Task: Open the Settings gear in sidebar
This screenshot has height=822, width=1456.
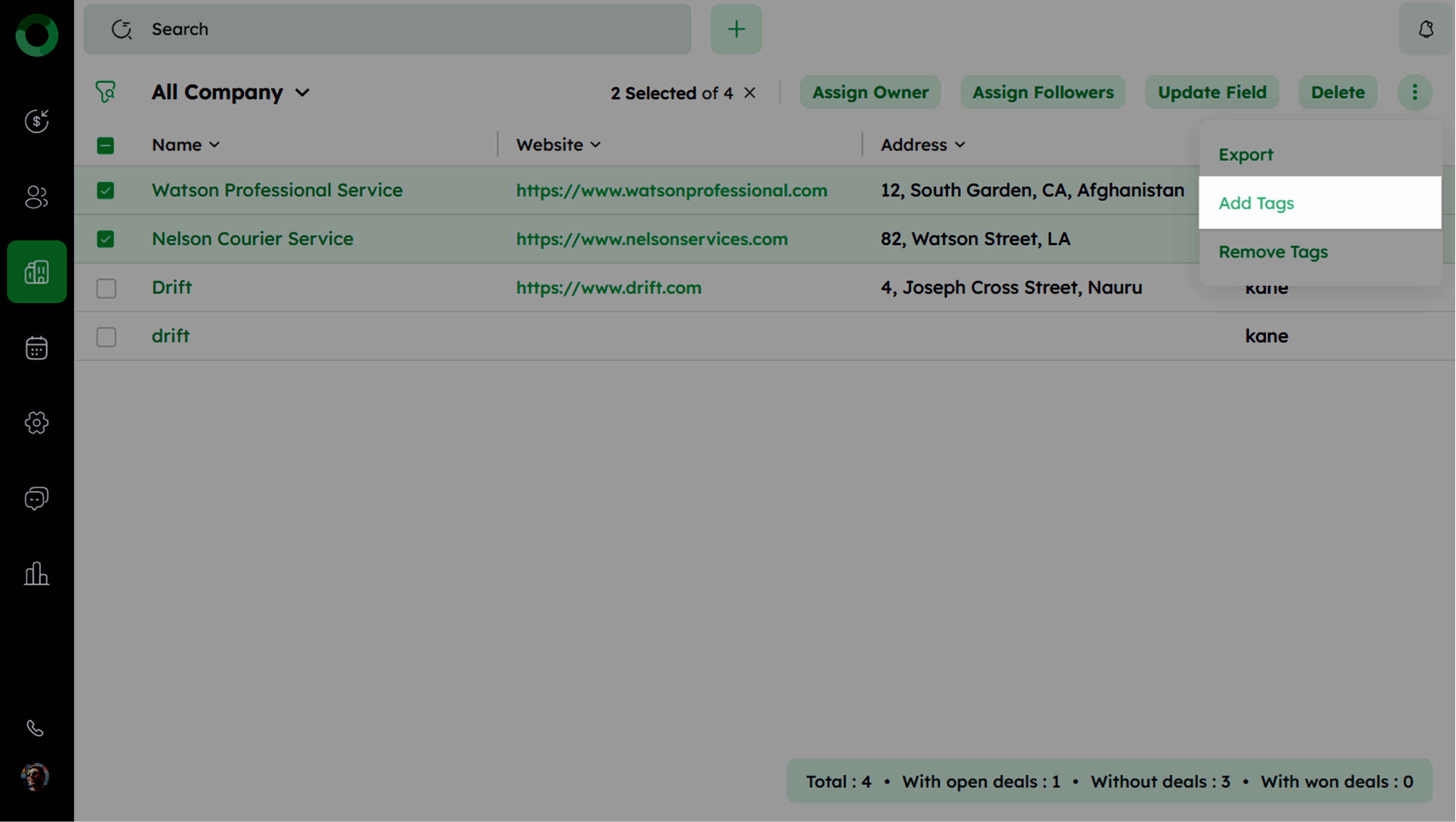Action: (37, 423)
